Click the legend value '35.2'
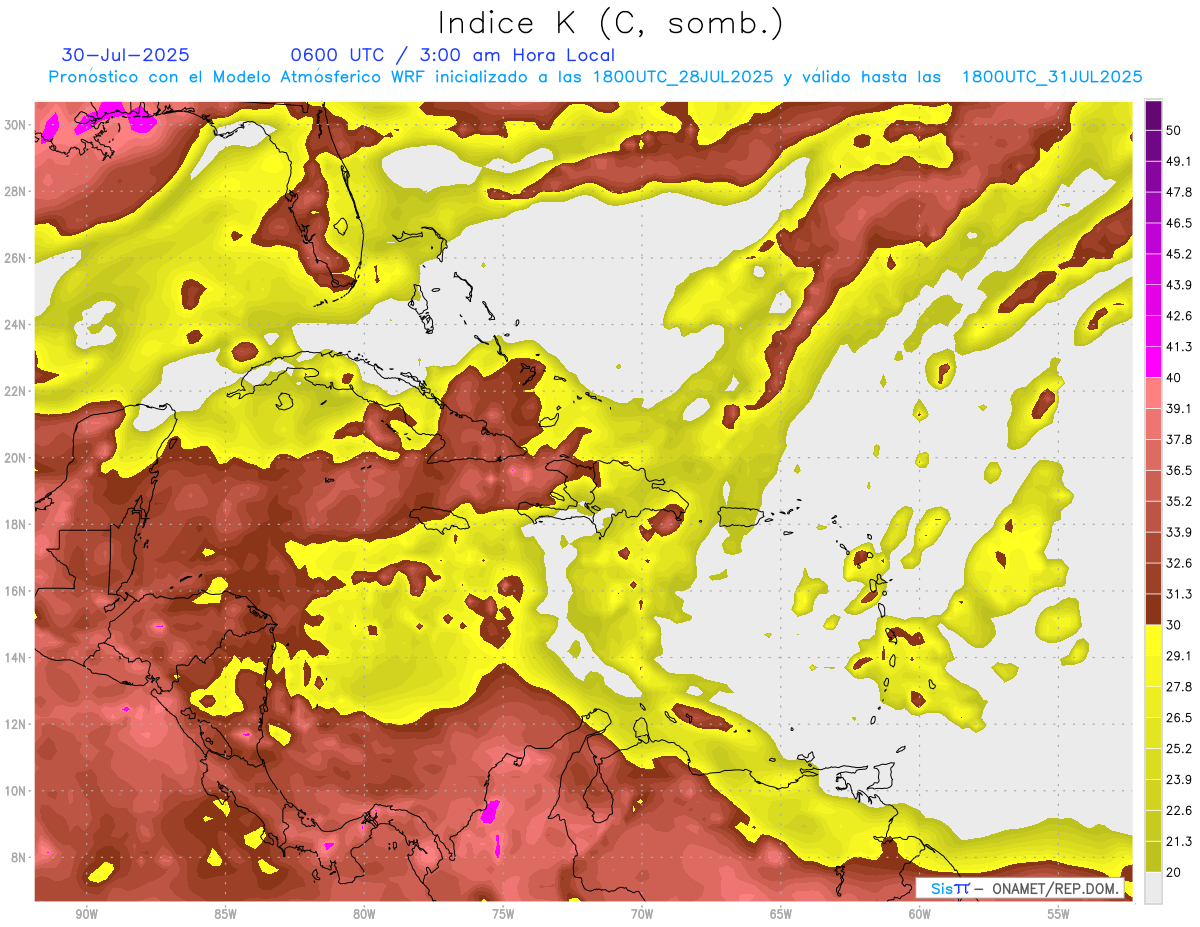 1179,501
